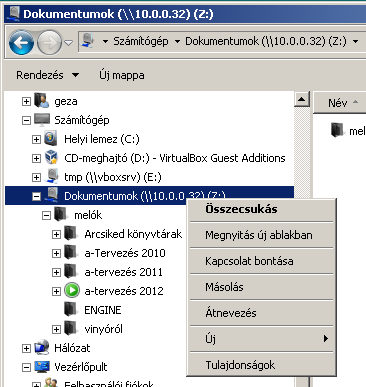Click VirtualBox Guest Additions CD icon
This screenshot has height=387, width=366.
pos(52,157)
